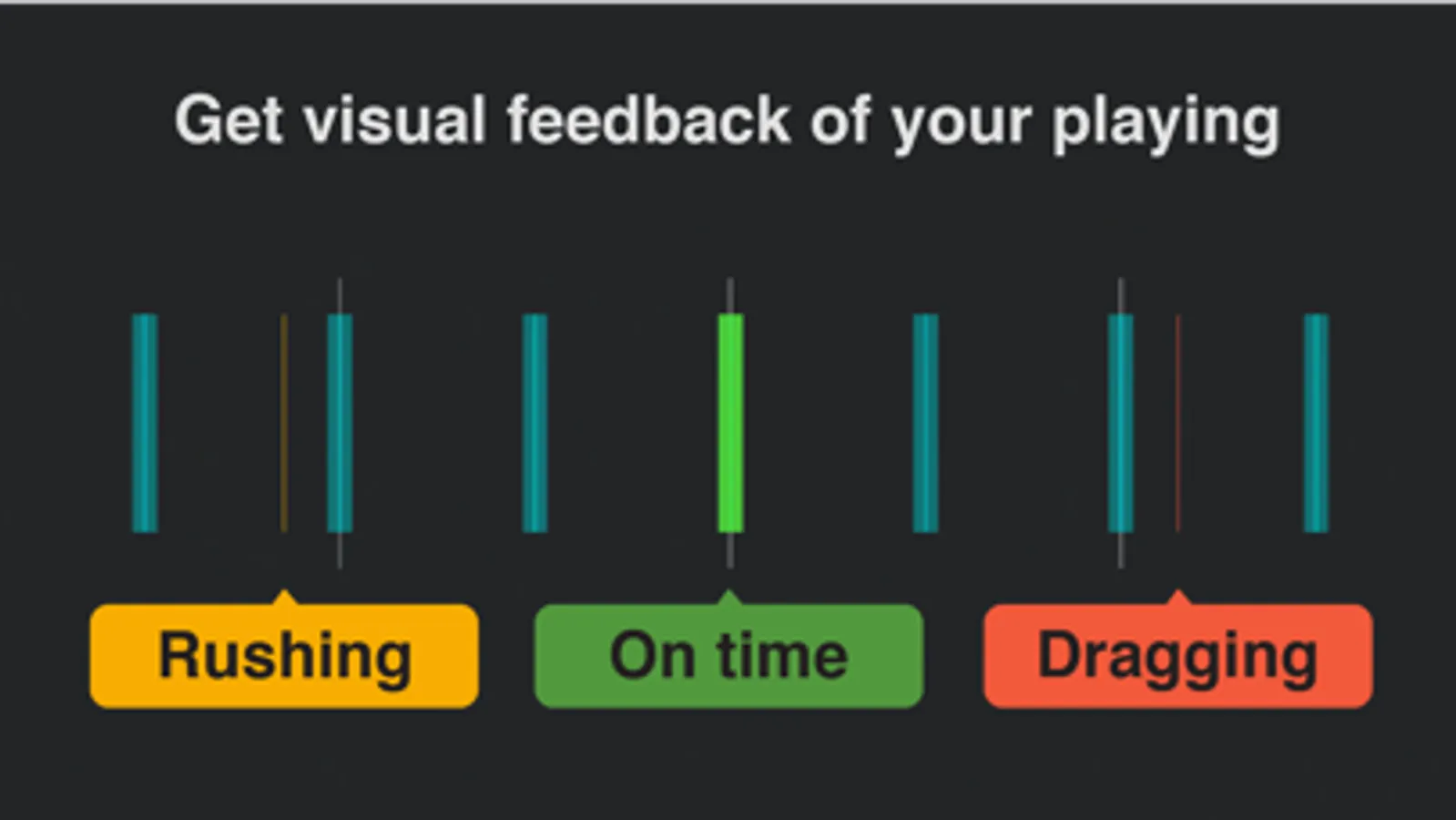Click the teal bar beside the red line
Viewport: 1456px width, 820px height.
pos(1121,423)
